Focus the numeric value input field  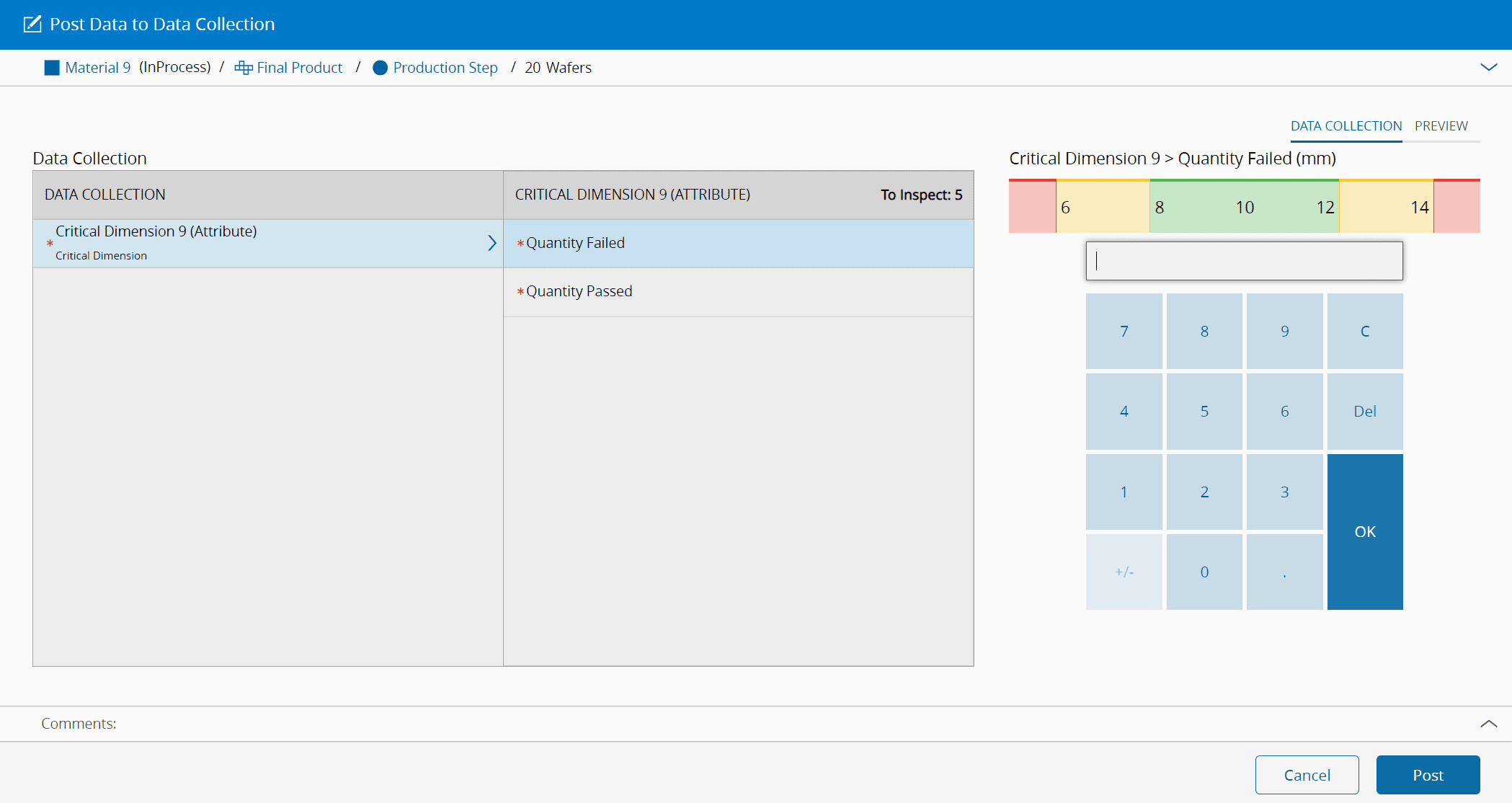(x=1244, y=261)
